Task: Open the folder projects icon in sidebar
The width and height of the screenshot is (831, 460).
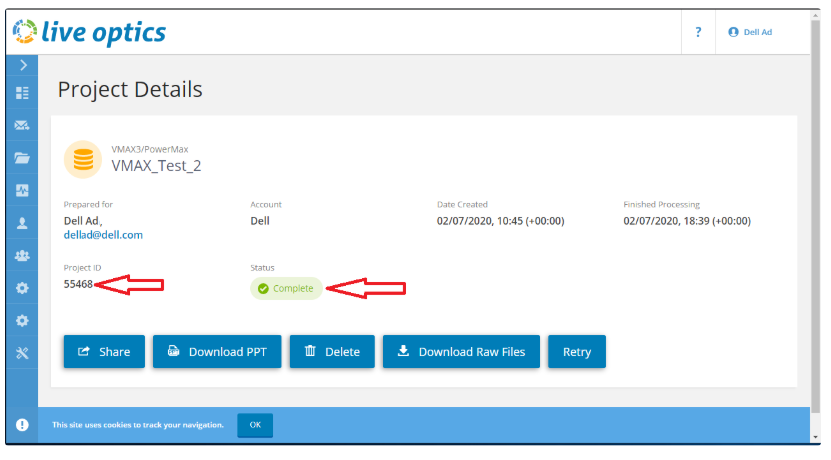Action: [x=22, y=158]
